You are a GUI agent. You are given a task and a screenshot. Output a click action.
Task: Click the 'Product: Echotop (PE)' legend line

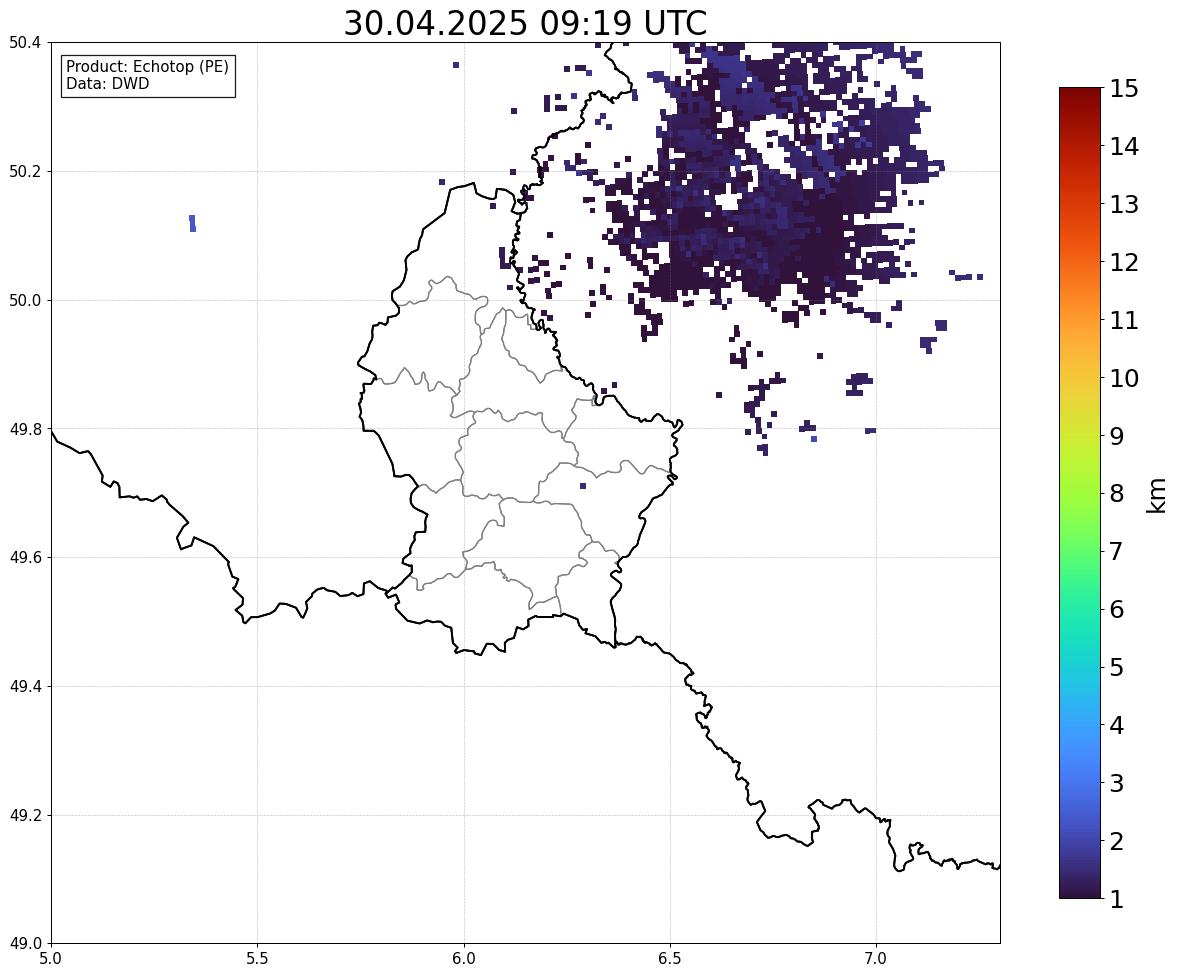(147, 67)
